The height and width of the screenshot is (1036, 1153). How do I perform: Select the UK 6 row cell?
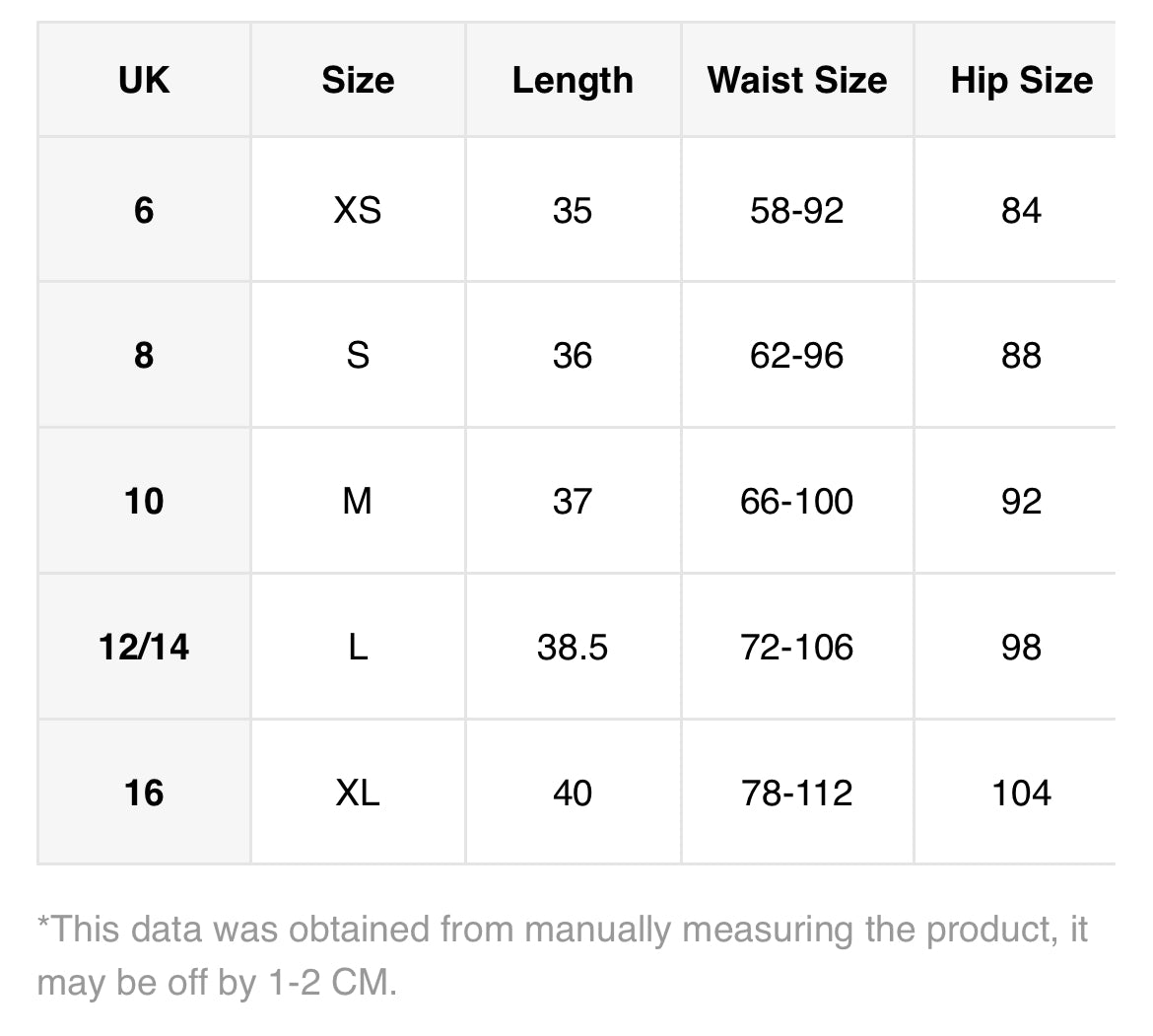pyautogui.click(x=144, y=210)
